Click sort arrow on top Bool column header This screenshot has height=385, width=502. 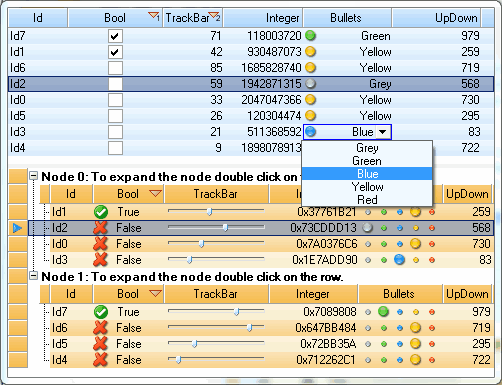coord(154,15)
